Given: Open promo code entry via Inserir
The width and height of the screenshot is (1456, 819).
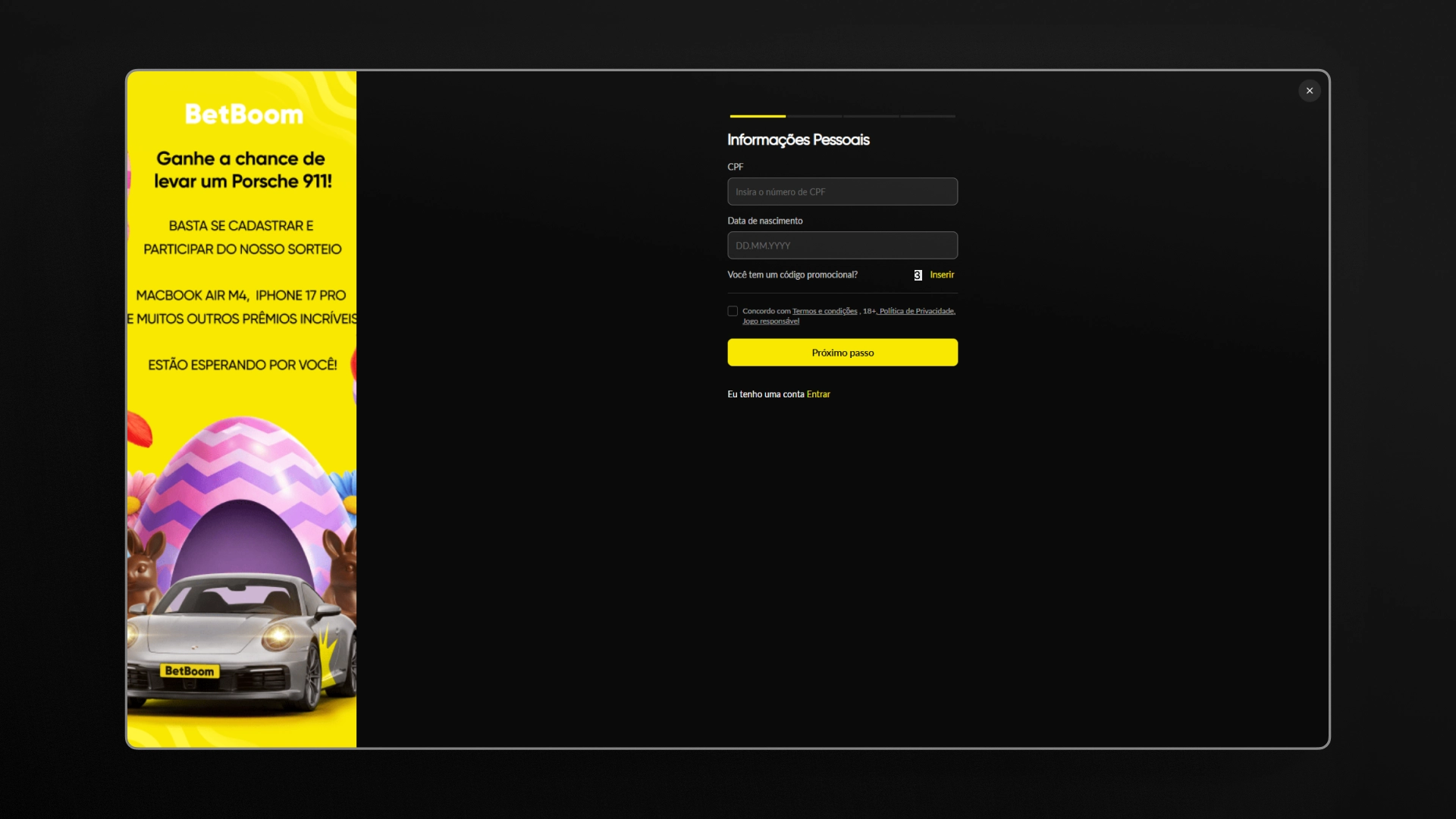Looking at the screenshot, I should click(942, 275).
